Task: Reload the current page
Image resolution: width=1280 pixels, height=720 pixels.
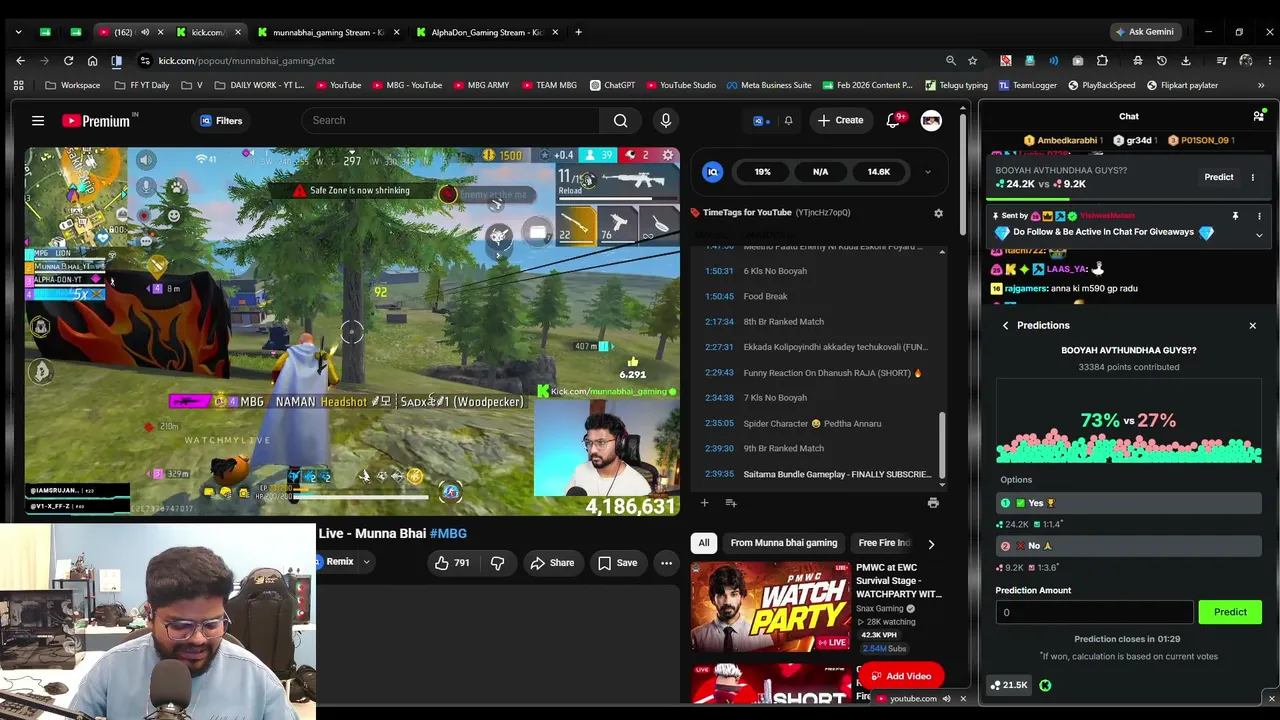Action: (68, 61)
